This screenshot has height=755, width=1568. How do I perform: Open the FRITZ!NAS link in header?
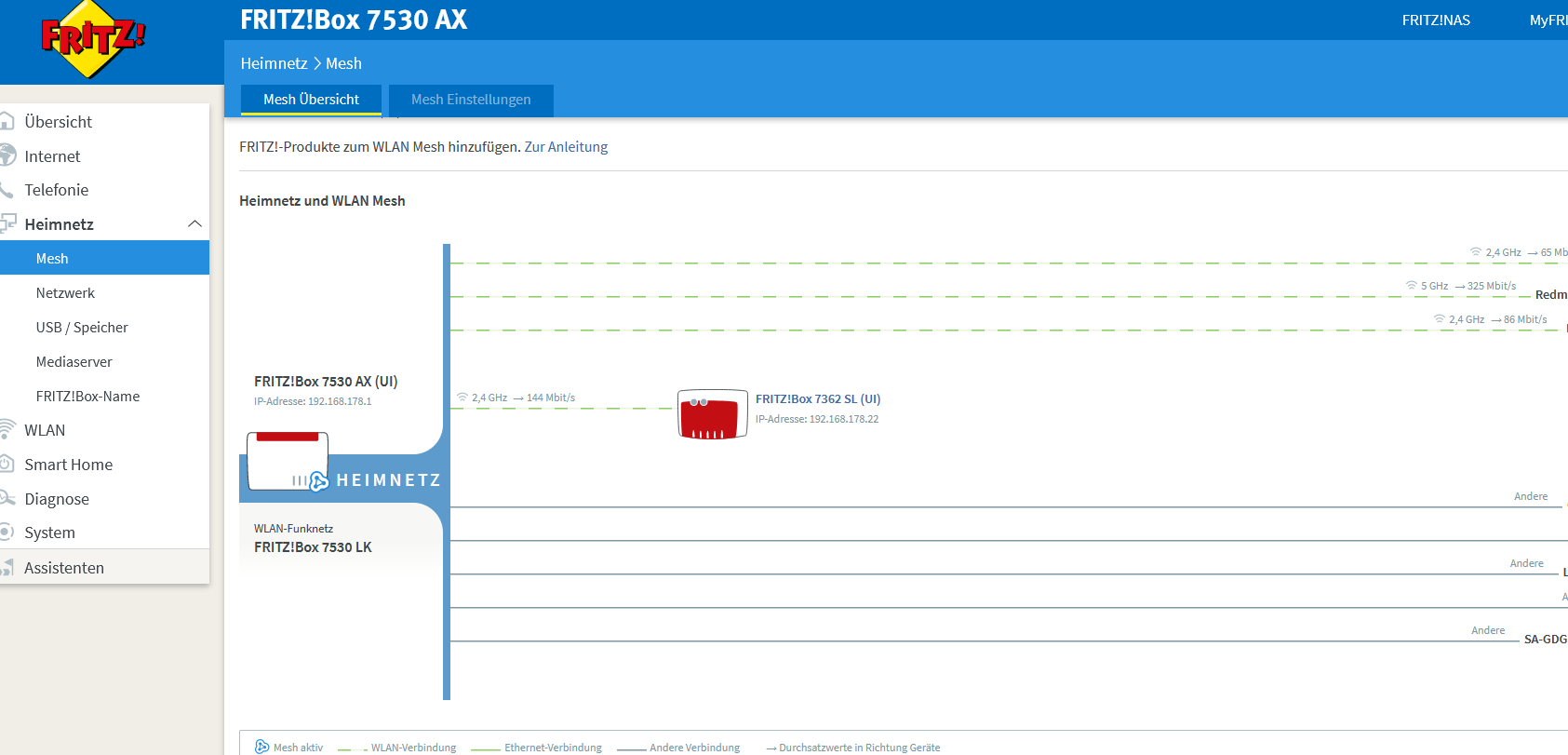click(1436, 20)
